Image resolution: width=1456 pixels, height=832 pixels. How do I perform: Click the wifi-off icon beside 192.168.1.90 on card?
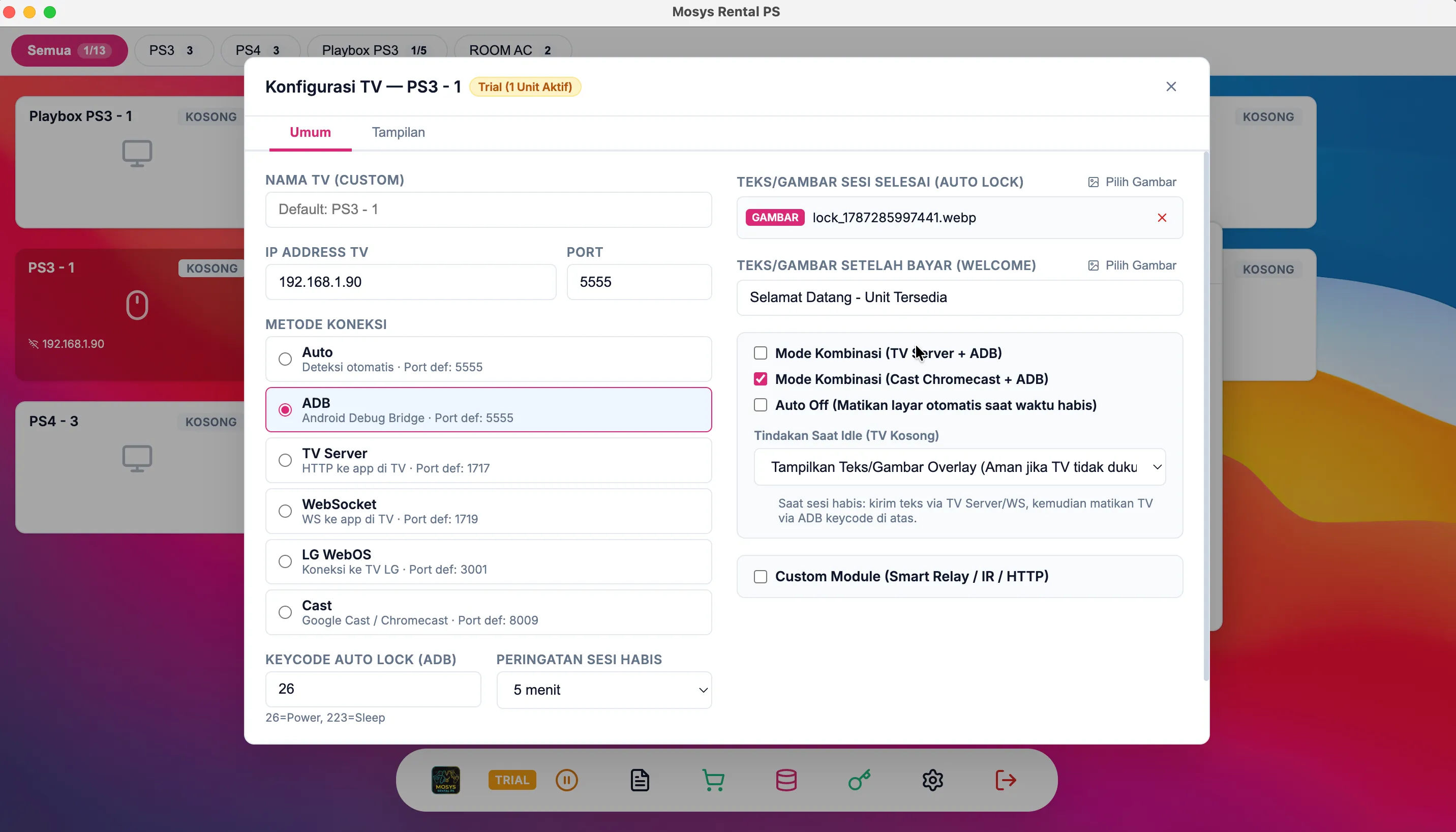(34, 343)
